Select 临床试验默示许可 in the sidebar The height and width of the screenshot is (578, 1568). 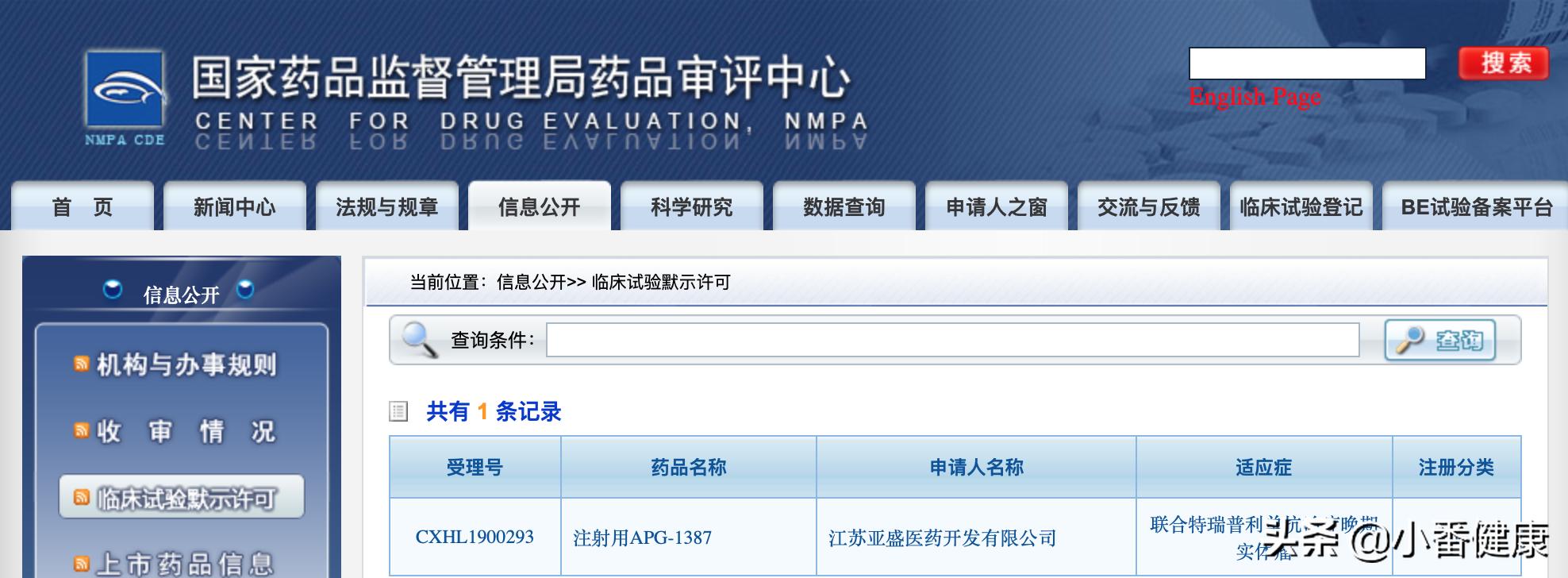(182, 498)
